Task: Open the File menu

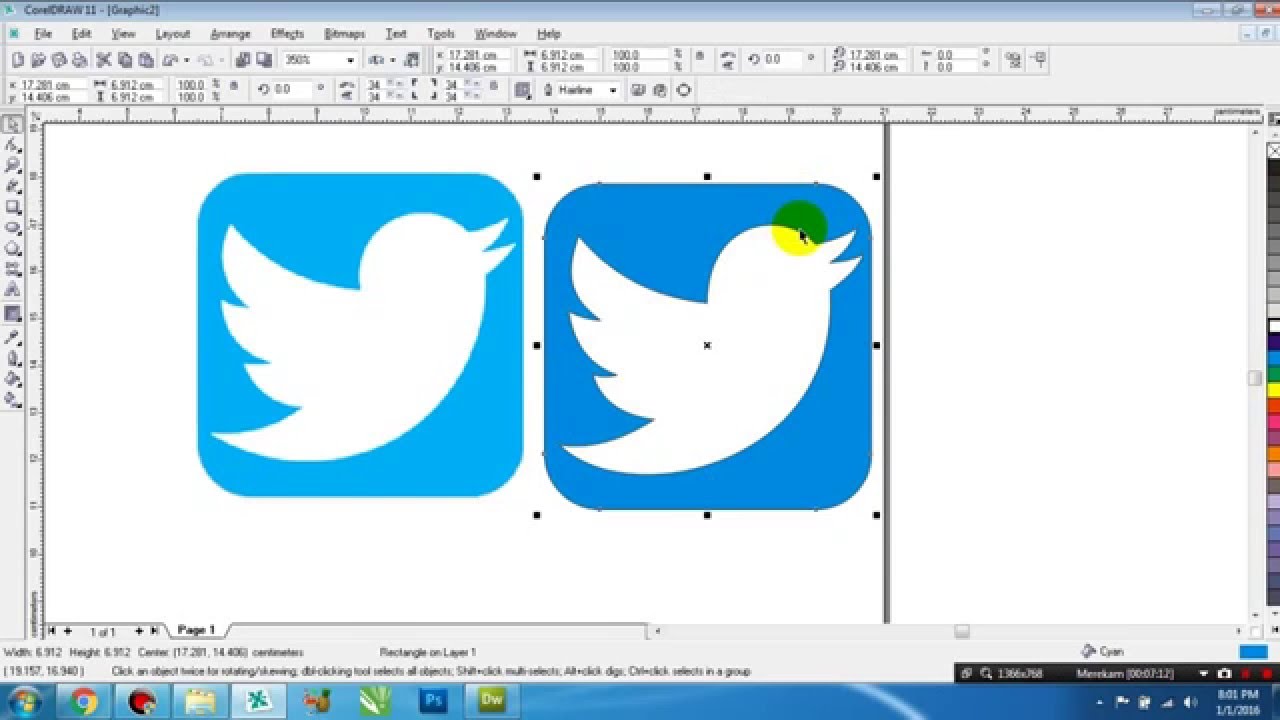Action: tap(43, 34)
